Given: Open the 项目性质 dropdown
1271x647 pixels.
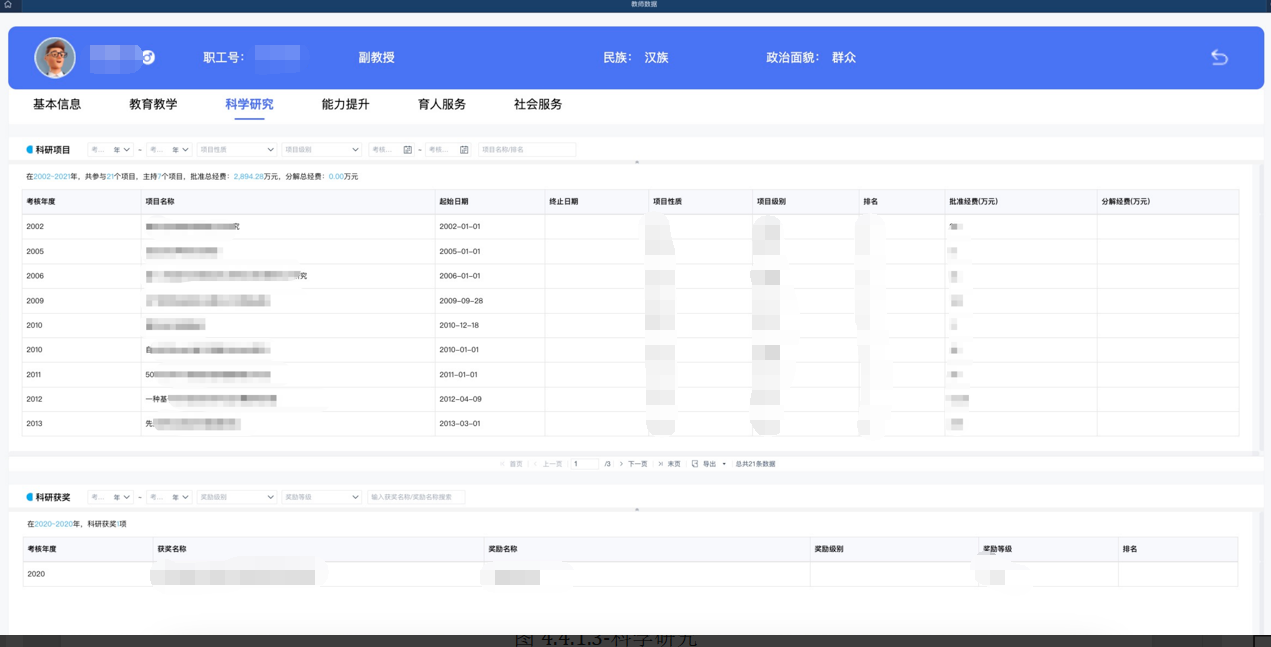Looking at the screenshot, I should [x=237, y=150].
